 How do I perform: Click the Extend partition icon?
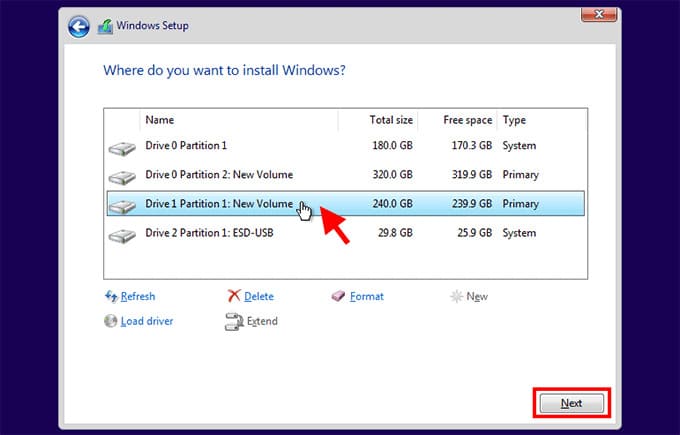[234, 322]
